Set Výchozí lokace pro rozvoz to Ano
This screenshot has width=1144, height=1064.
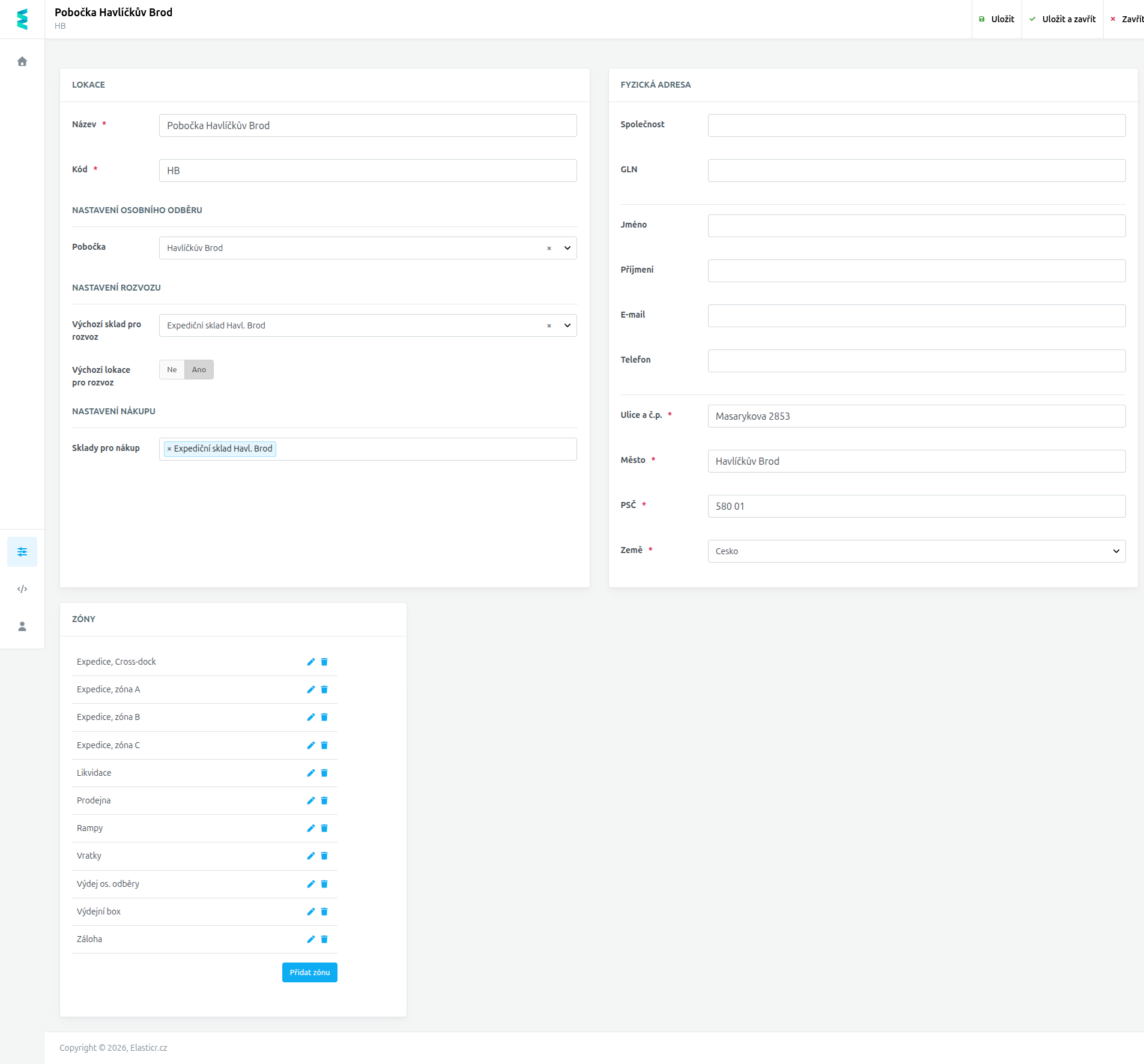coord(199,369)
